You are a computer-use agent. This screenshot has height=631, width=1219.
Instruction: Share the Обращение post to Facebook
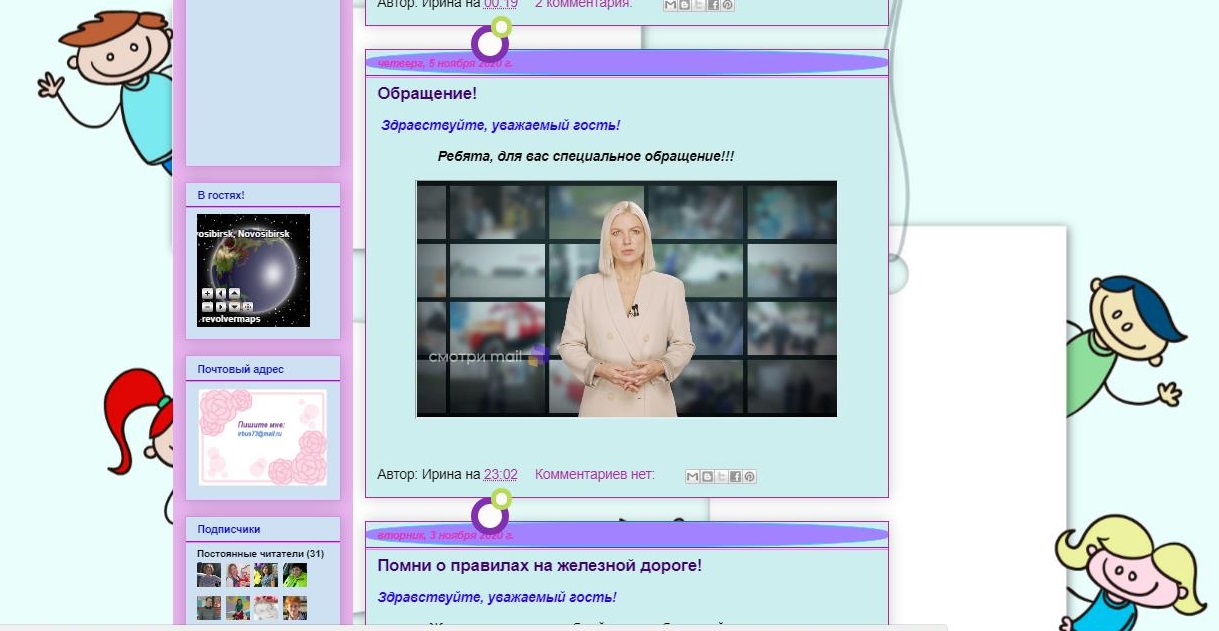(735, 477)
